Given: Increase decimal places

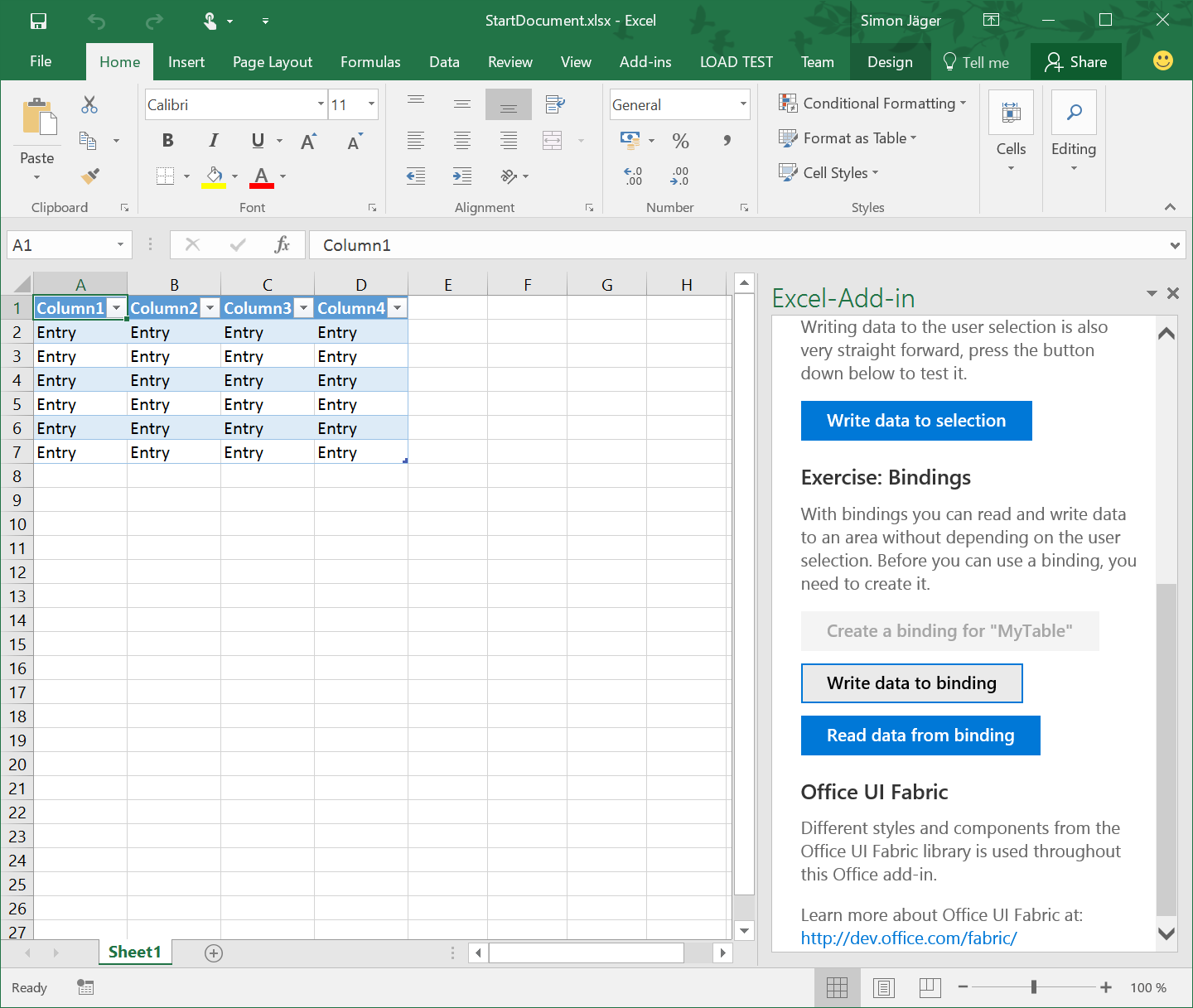Looking at the screenshot, I should pos(634,176).
